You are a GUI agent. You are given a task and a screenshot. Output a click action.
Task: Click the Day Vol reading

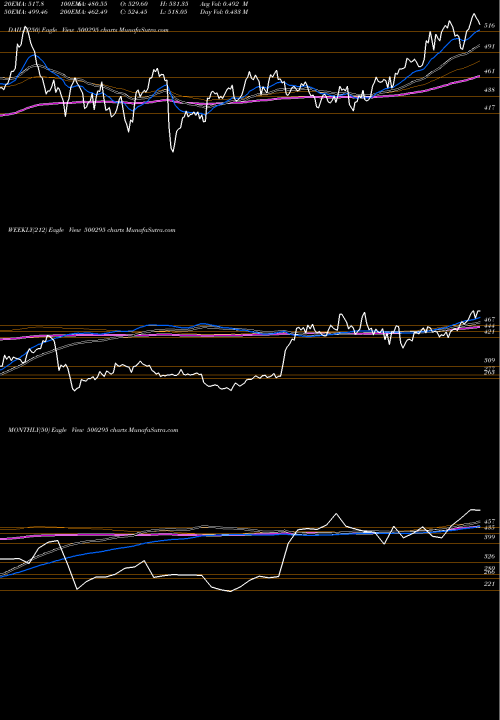tap(224, 12)
